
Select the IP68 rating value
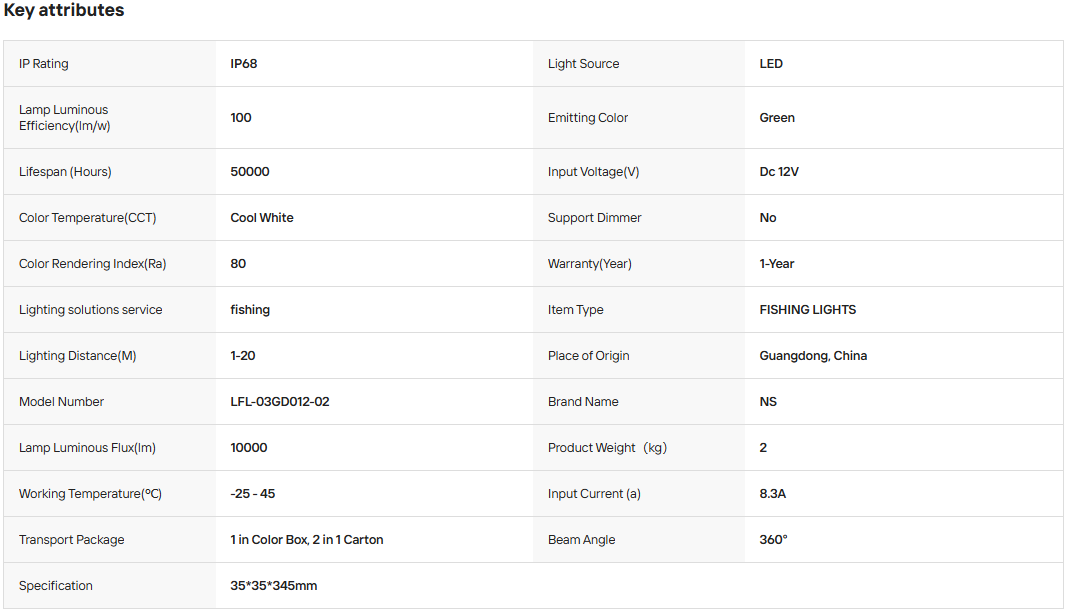[243, 64]
